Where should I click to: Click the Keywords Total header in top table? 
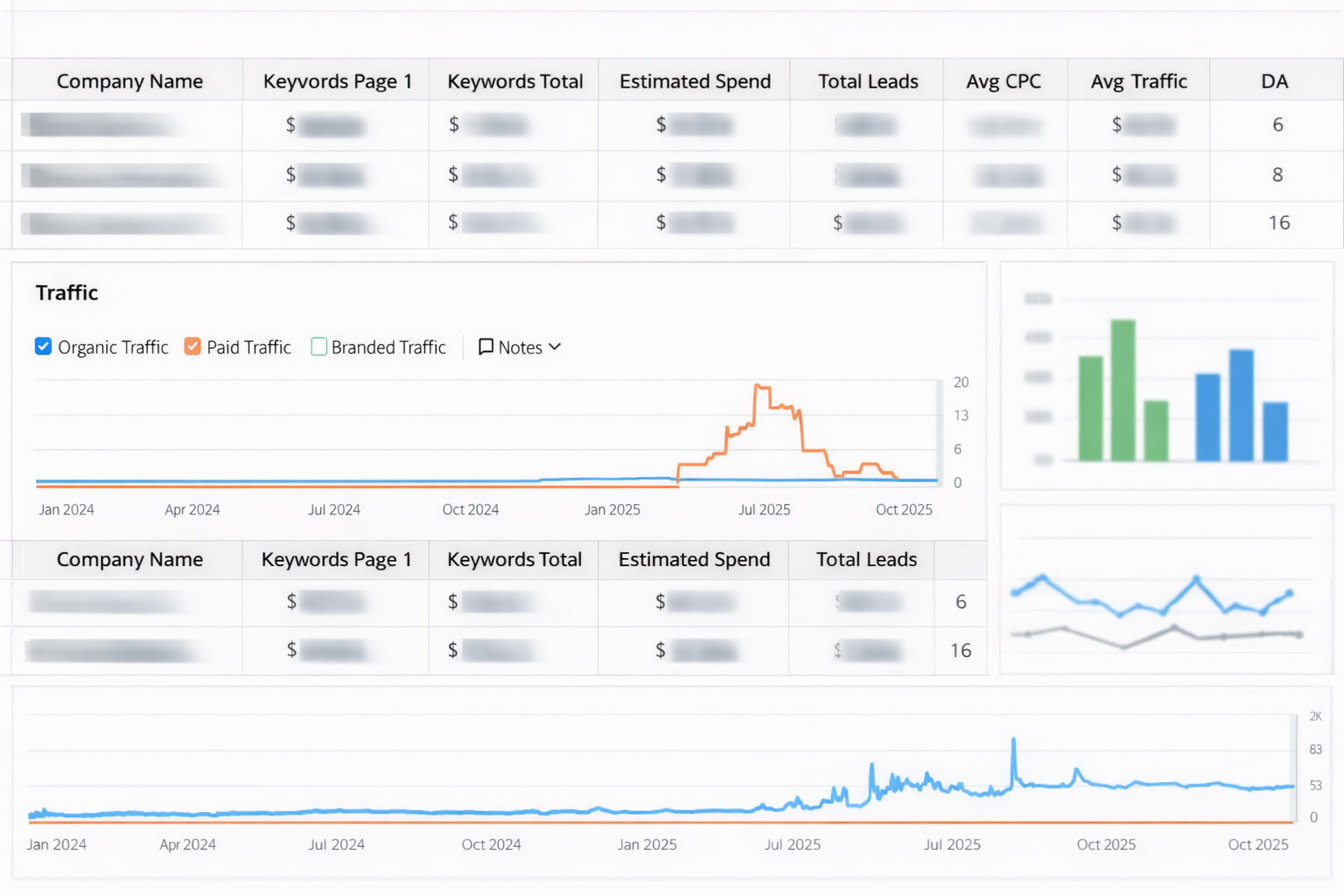(x=514, y=81)
